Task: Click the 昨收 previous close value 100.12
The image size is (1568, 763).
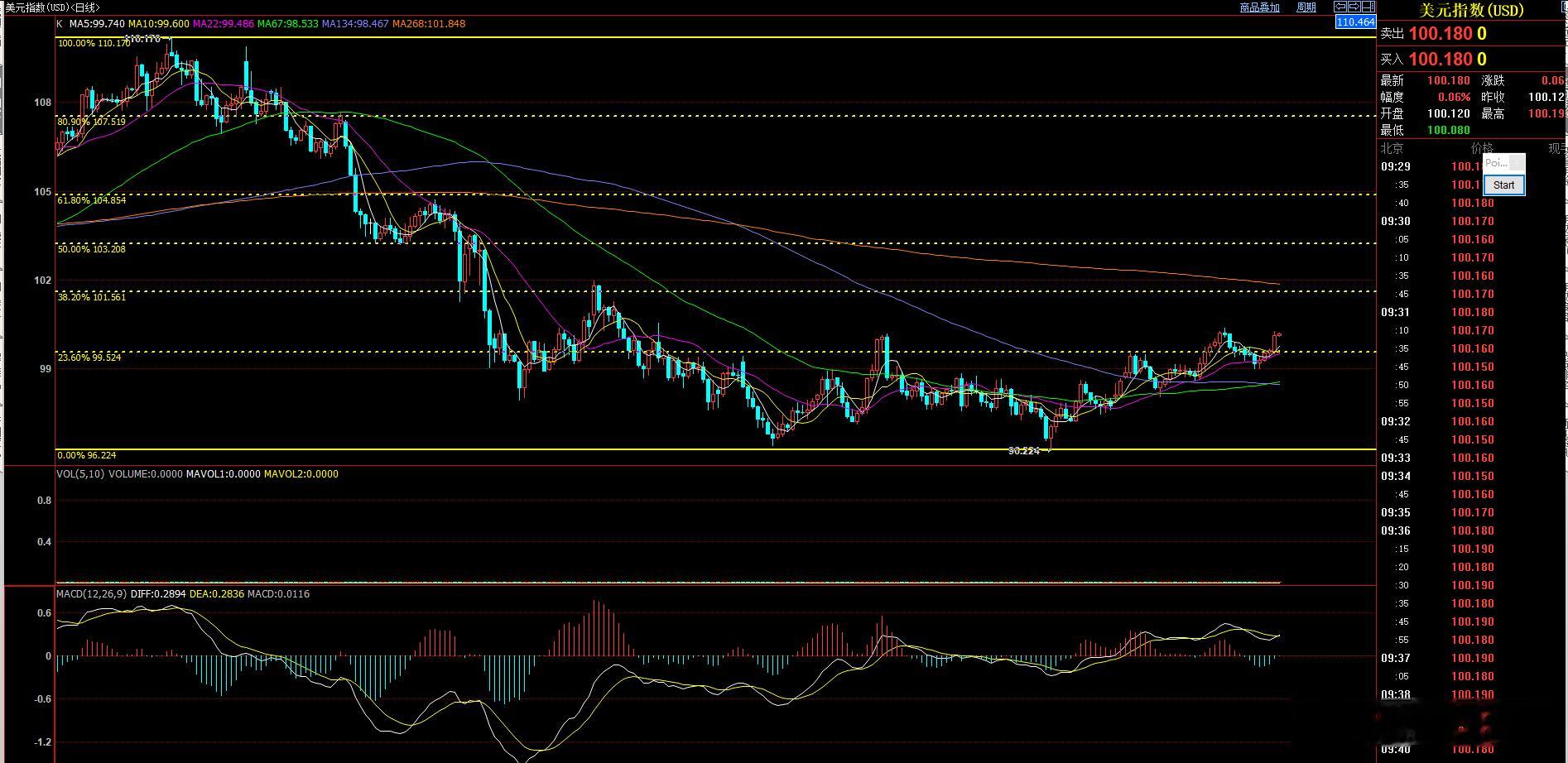Action: [1546, 98]
